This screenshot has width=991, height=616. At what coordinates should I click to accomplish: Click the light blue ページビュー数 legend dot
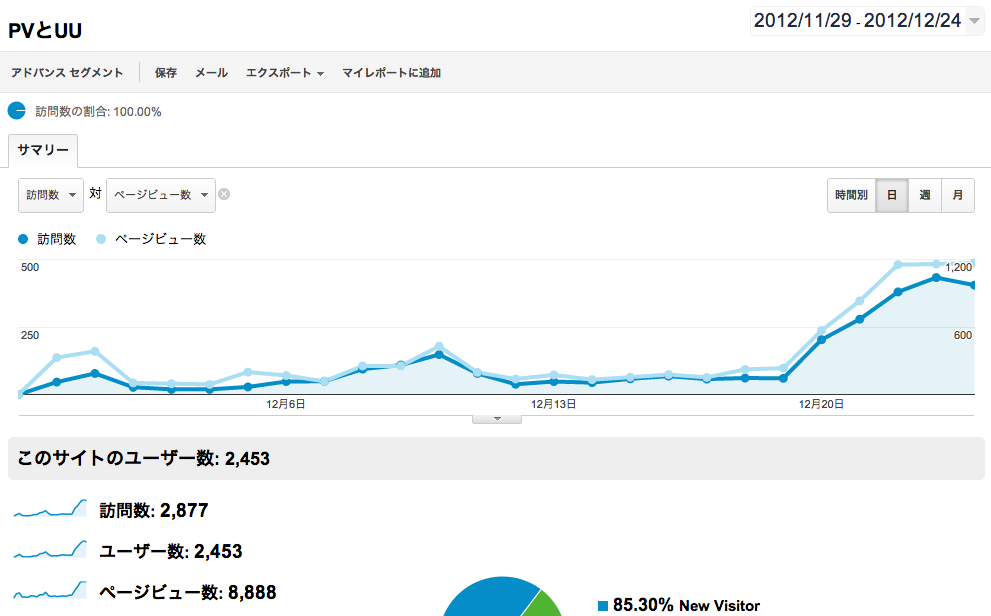click(100, 239)
